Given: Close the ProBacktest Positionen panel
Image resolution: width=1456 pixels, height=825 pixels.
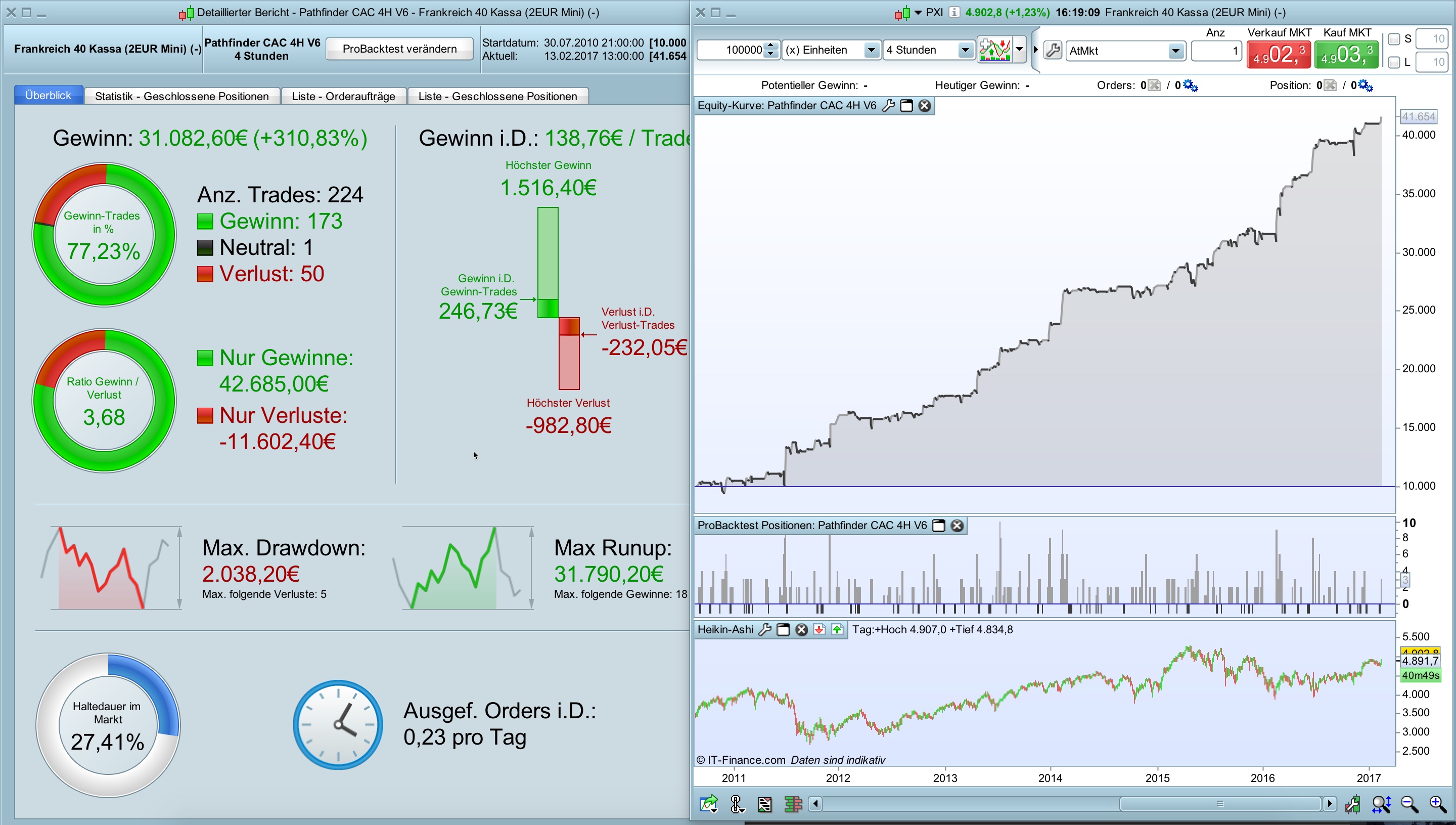Looking at the screenshot, I should pyautogui.click(x=957, y=526).
